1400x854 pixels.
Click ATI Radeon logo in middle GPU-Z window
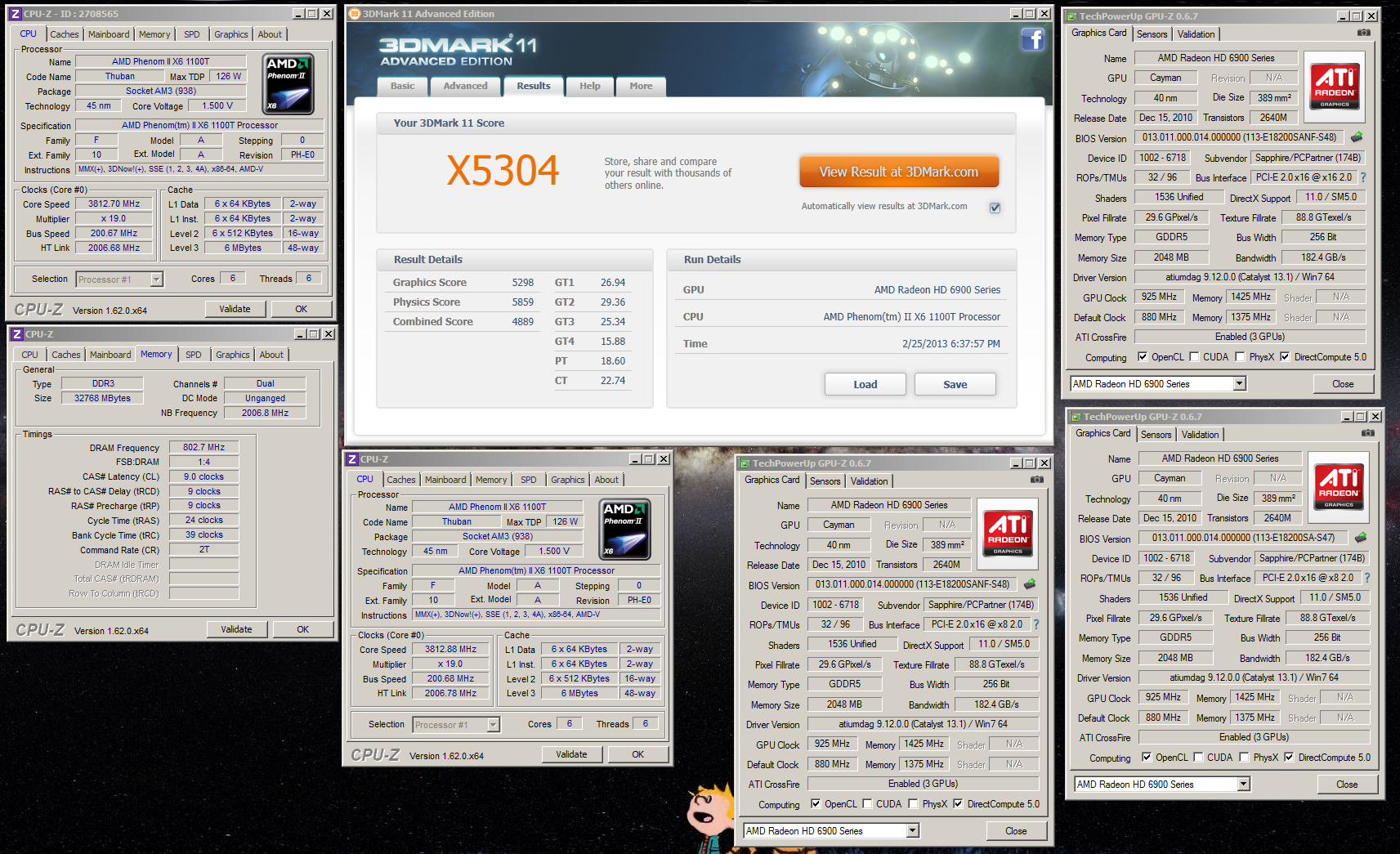tap(1008, 534)
